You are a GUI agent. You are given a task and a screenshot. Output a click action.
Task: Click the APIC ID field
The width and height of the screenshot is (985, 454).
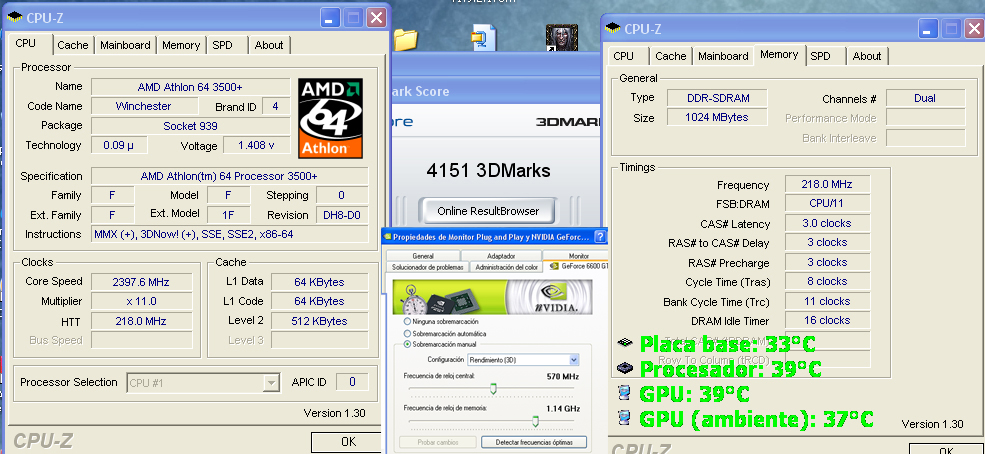coord(351,382)
